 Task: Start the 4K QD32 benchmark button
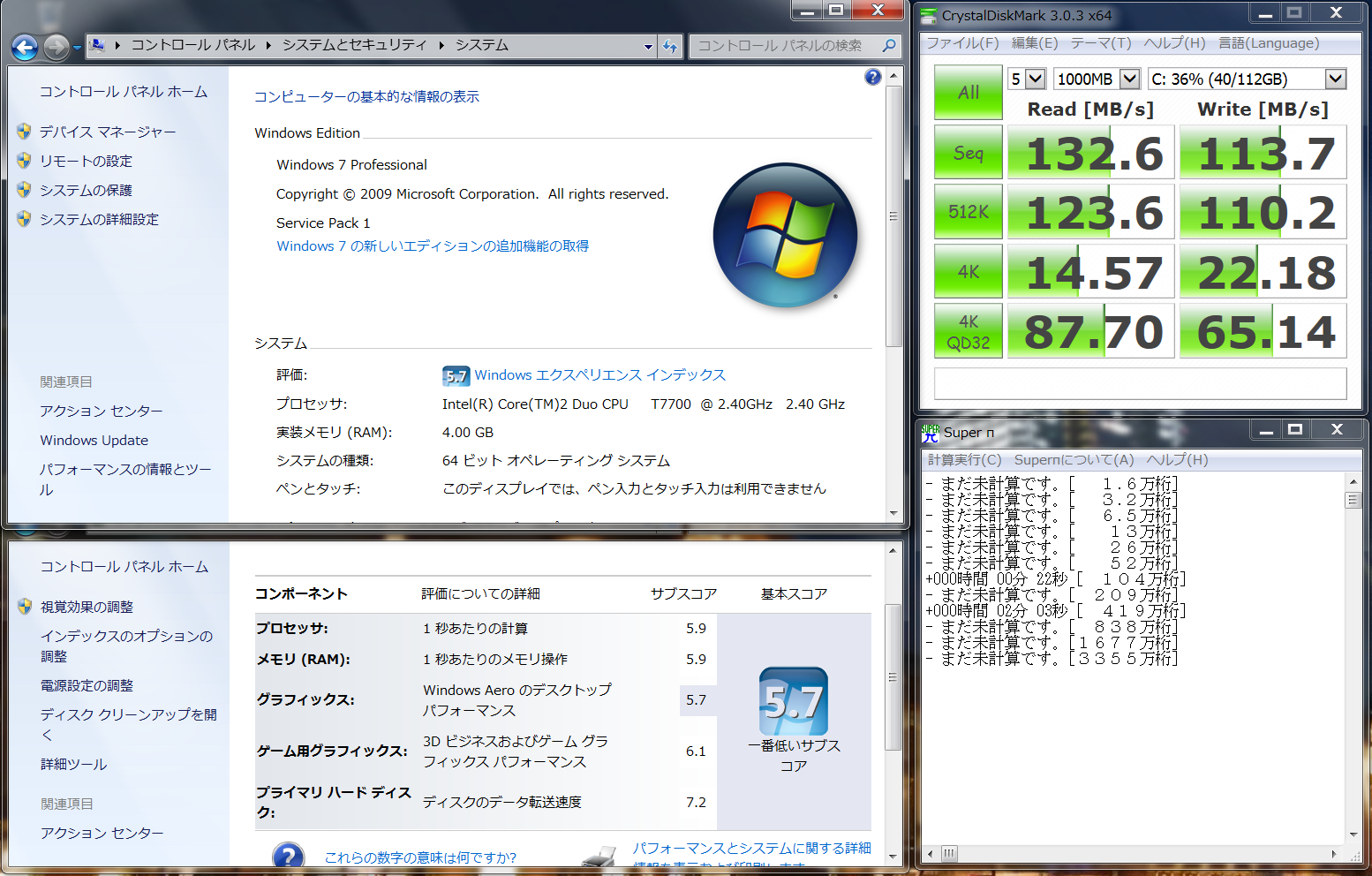click(x=969, y=331)
